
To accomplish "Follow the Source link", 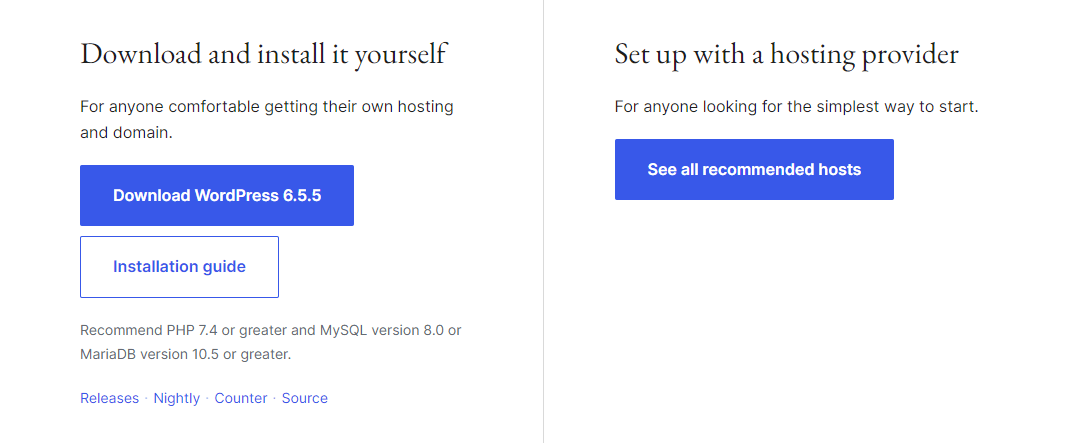I will [305, 398].
